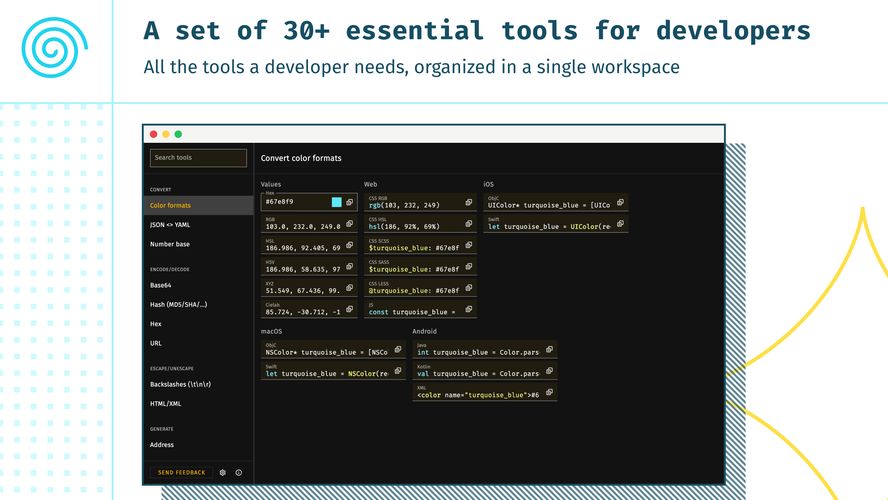Select the Hash (MD5/SHA/...) tool
888x500 pixels.
(x=178, y=304)
